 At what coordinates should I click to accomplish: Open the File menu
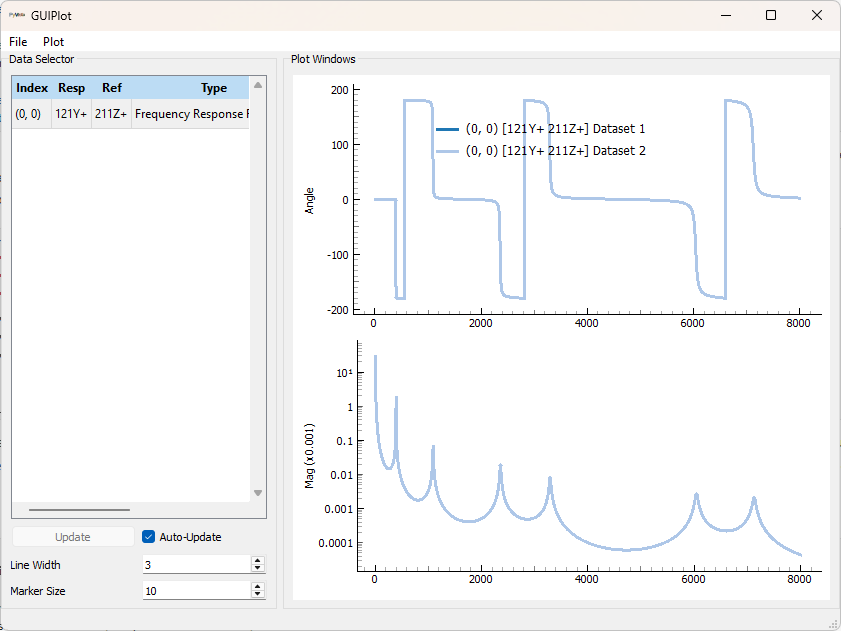coord(17,42)
